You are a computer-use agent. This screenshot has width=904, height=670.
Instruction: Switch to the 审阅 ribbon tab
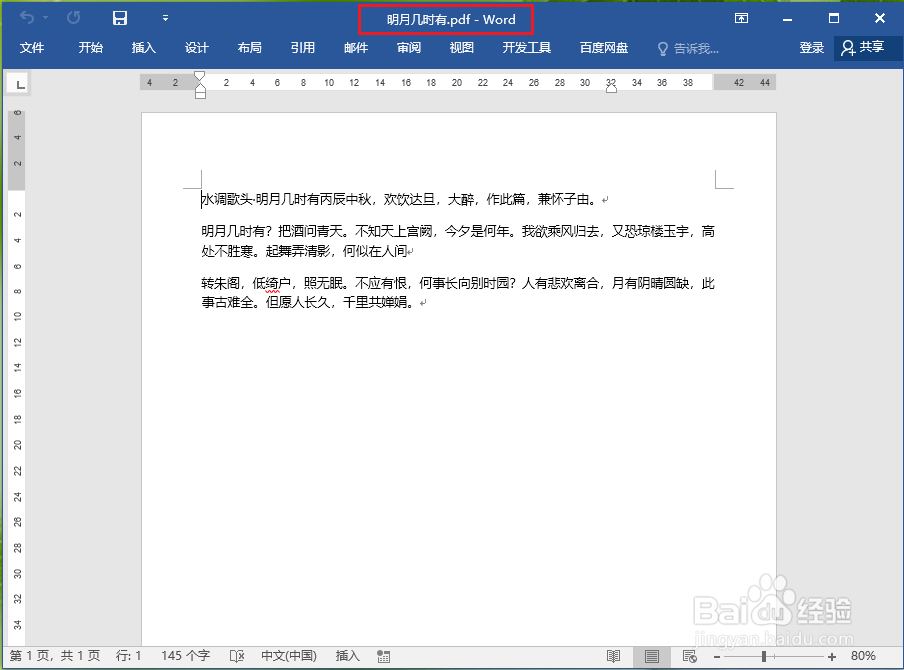click(408, 47)
